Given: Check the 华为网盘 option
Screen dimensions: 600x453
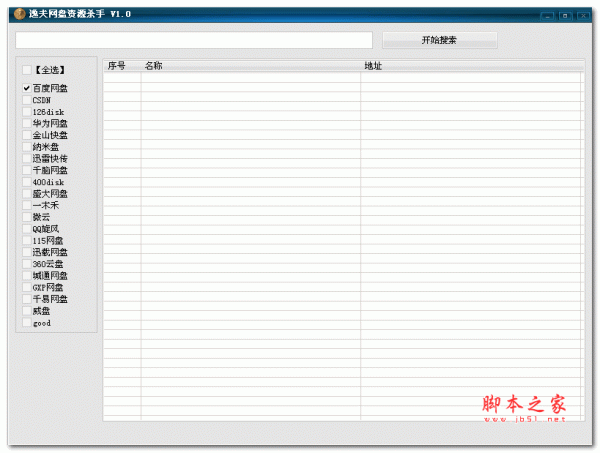Looking at the screenshot, I should 26,123.
